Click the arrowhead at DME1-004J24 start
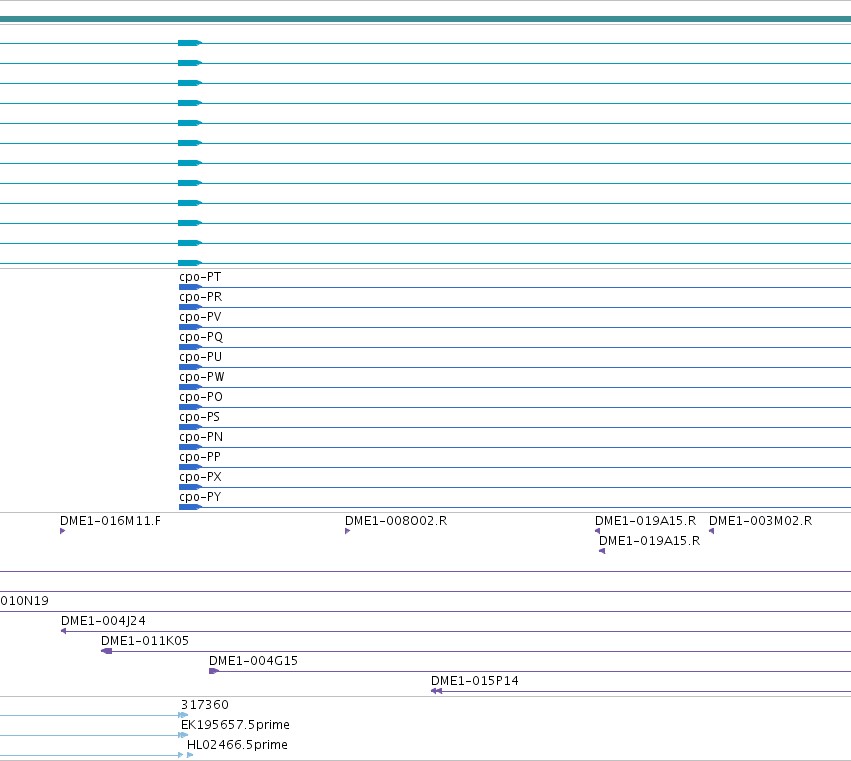This screenshot has width=851, height=761. (x=63, y=631)
